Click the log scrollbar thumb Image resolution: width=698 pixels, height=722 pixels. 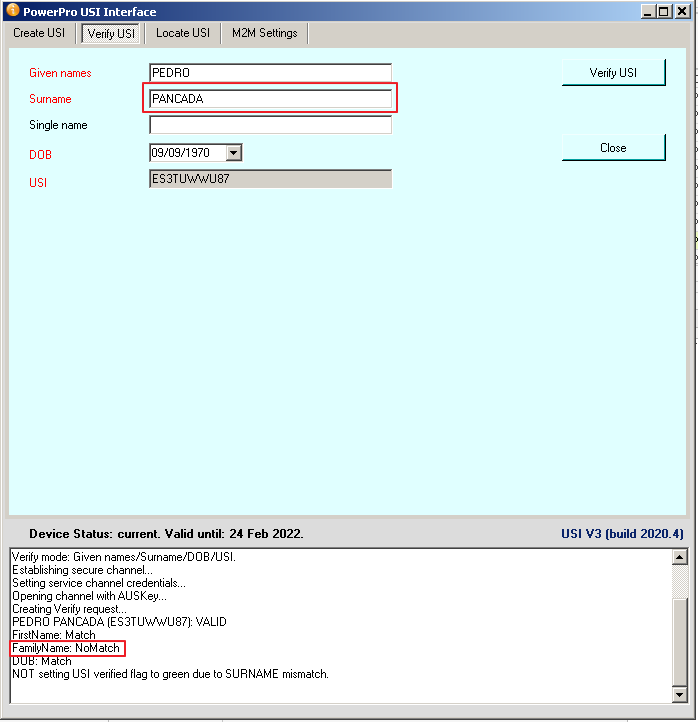[680, 641]
